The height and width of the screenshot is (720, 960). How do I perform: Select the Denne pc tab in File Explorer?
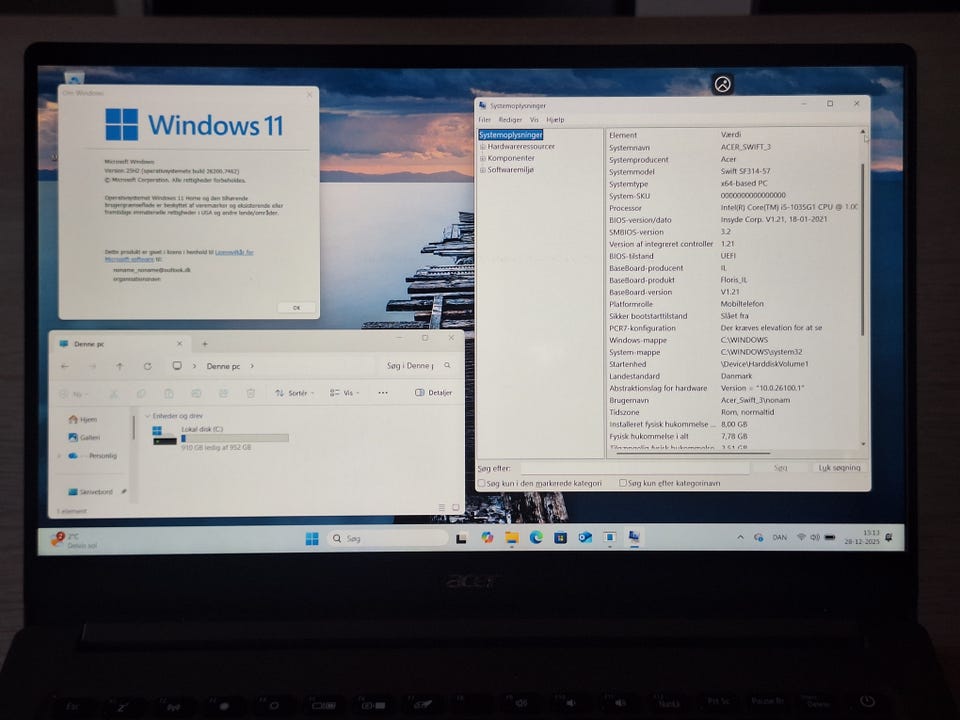coord(121,344)
